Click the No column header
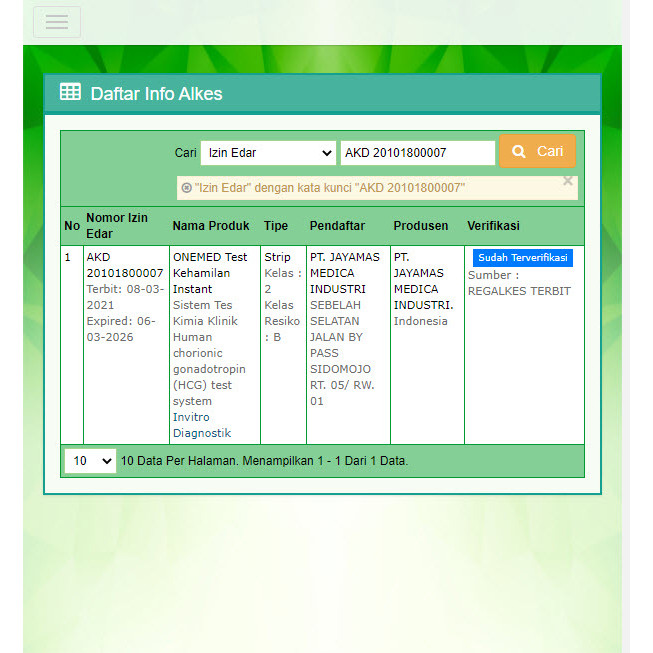Viewport: 653px width, 653px height. pyautogui.click(x=72, y=226)
